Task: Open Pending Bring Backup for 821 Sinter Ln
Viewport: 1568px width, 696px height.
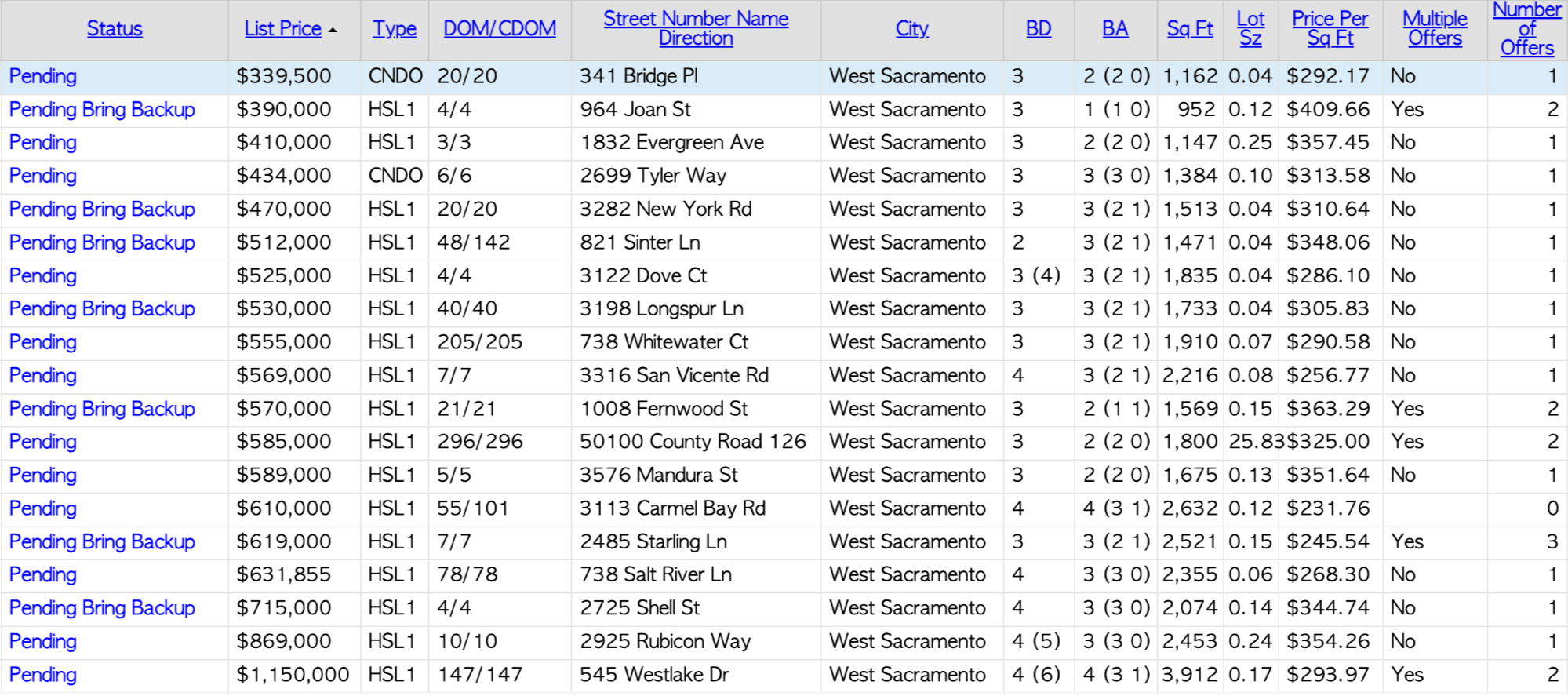Action: click(x=102, y=242)
